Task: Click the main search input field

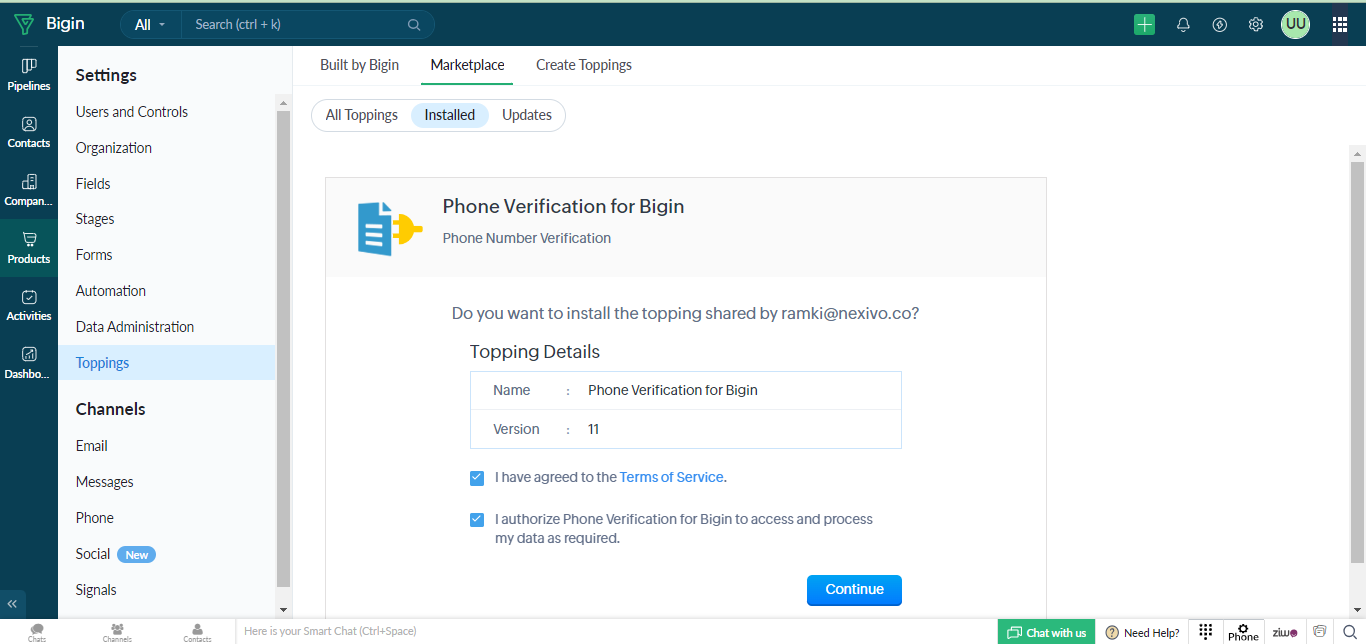Action: coord(295,25)
